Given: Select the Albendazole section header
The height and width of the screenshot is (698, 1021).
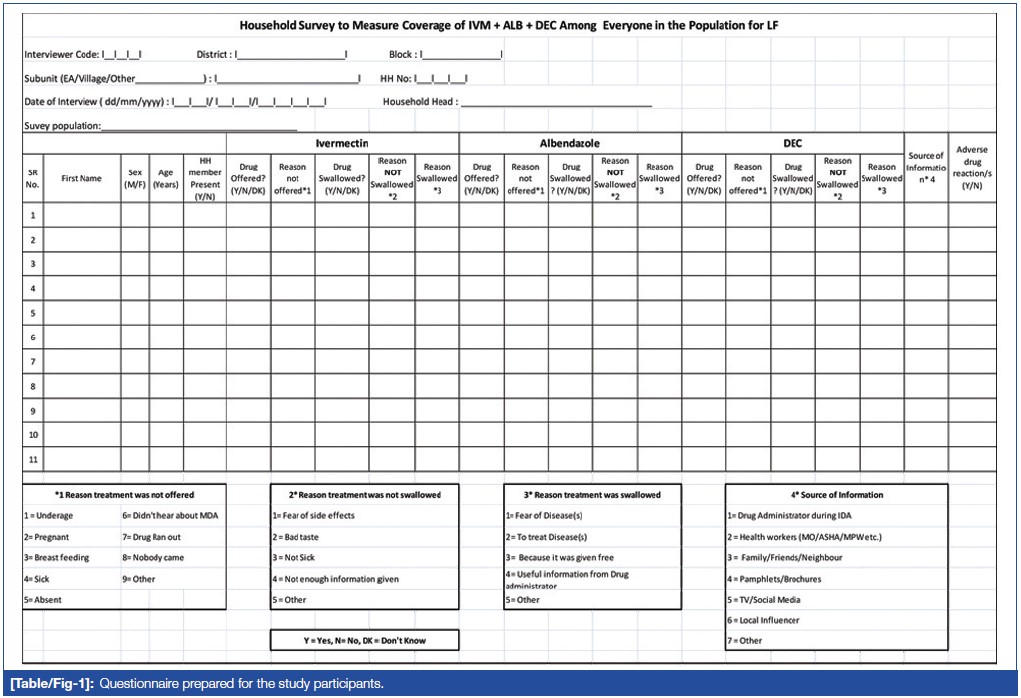Looking at the screenshot, I should click(570, 144).
